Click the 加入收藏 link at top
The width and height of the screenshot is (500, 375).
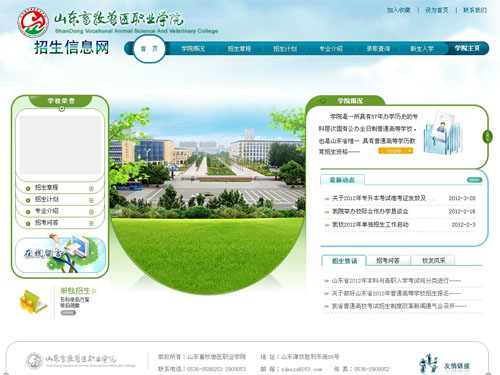tap(399, 10)
